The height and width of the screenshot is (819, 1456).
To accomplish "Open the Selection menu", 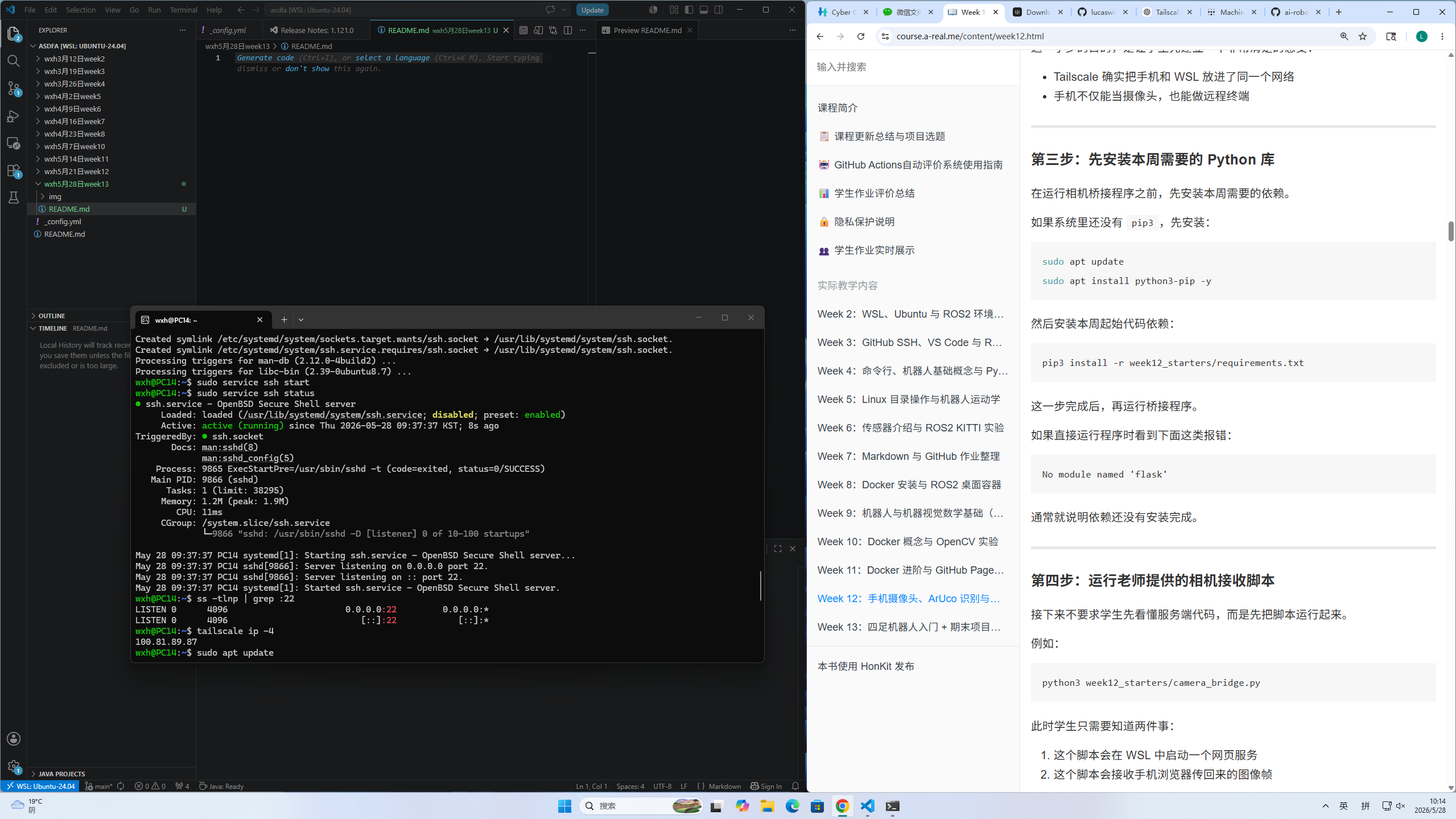I will (x=80, y=10).
